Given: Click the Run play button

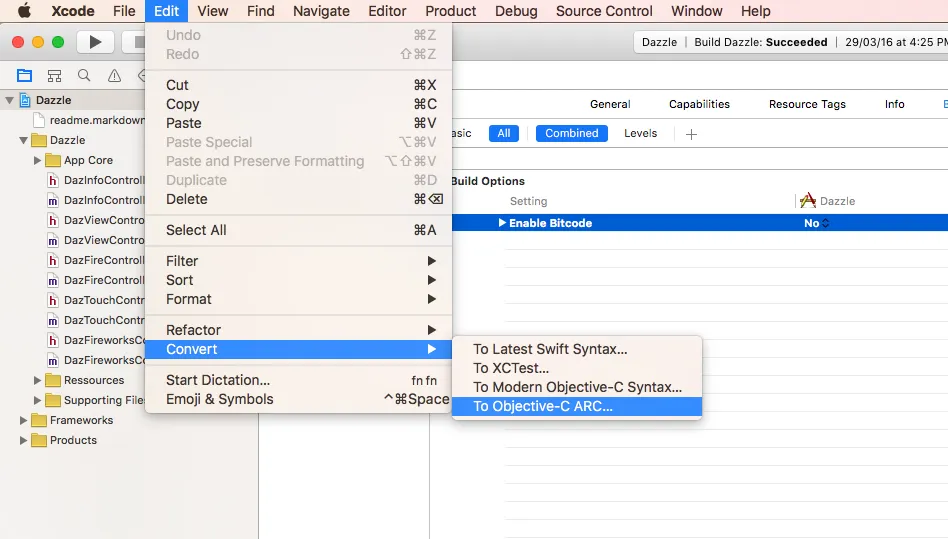Looking at the screenshot, I should click(95, 42).
